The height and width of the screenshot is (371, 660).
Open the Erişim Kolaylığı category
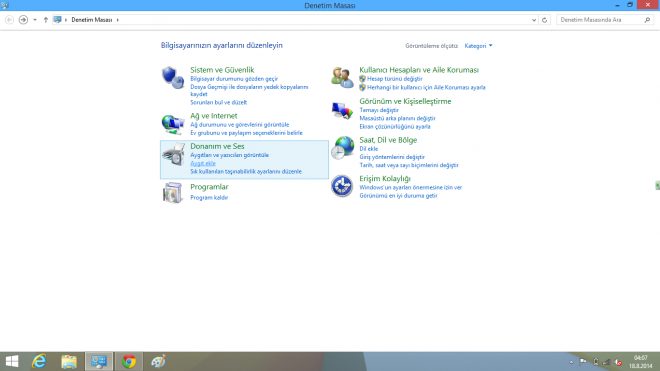click(385, 179)
